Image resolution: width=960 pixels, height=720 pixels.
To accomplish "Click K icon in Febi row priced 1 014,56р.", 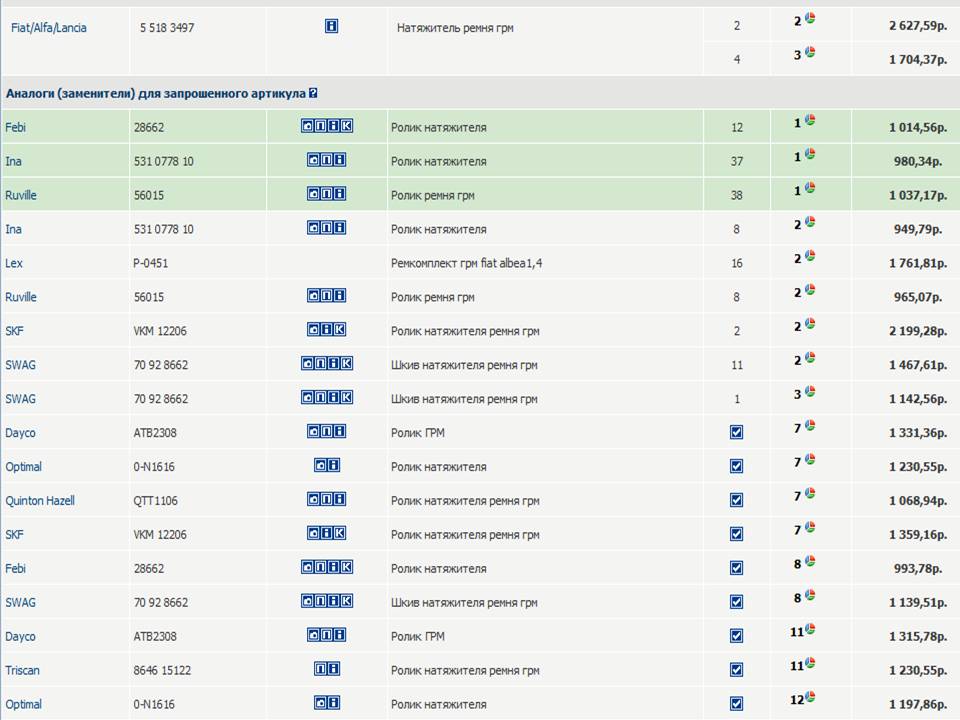I will [347, 126].
